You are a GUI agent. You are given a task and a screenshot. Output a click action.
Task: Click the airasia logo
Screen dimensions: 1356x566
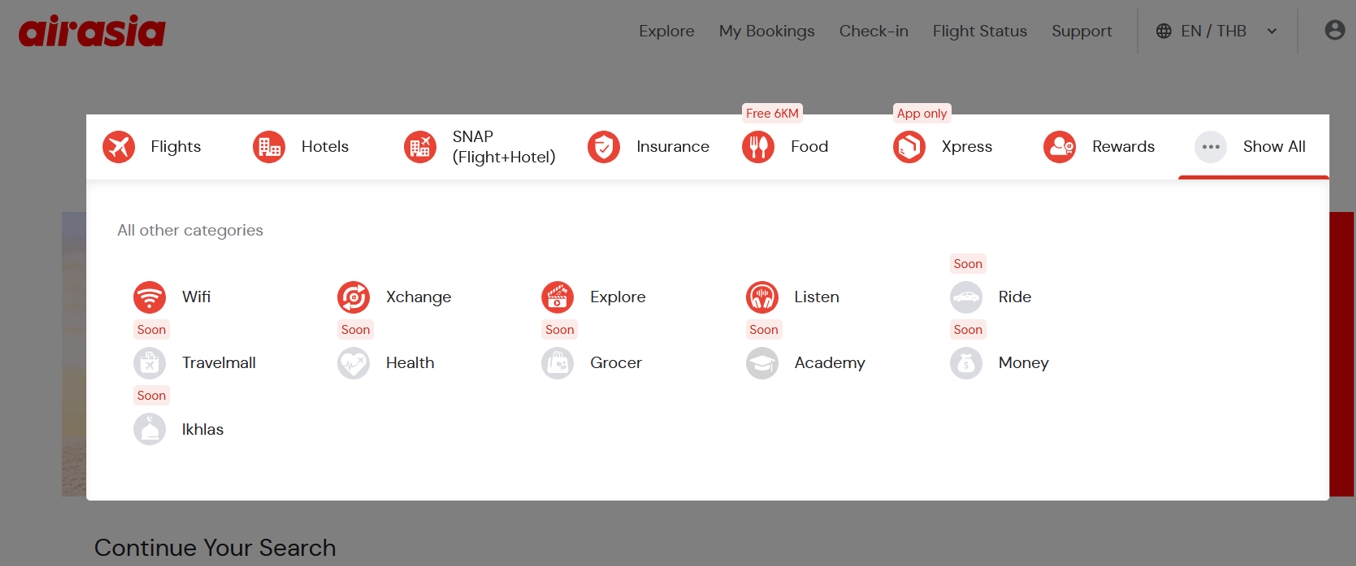[92, 31]
